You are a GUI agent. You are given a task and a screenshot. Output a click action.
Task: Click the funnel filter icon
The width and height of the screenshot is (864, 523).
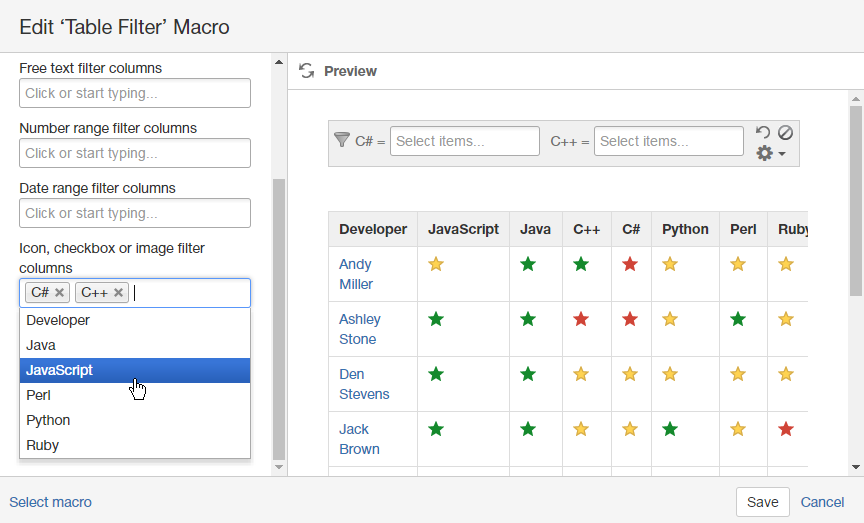coord(341,140)
